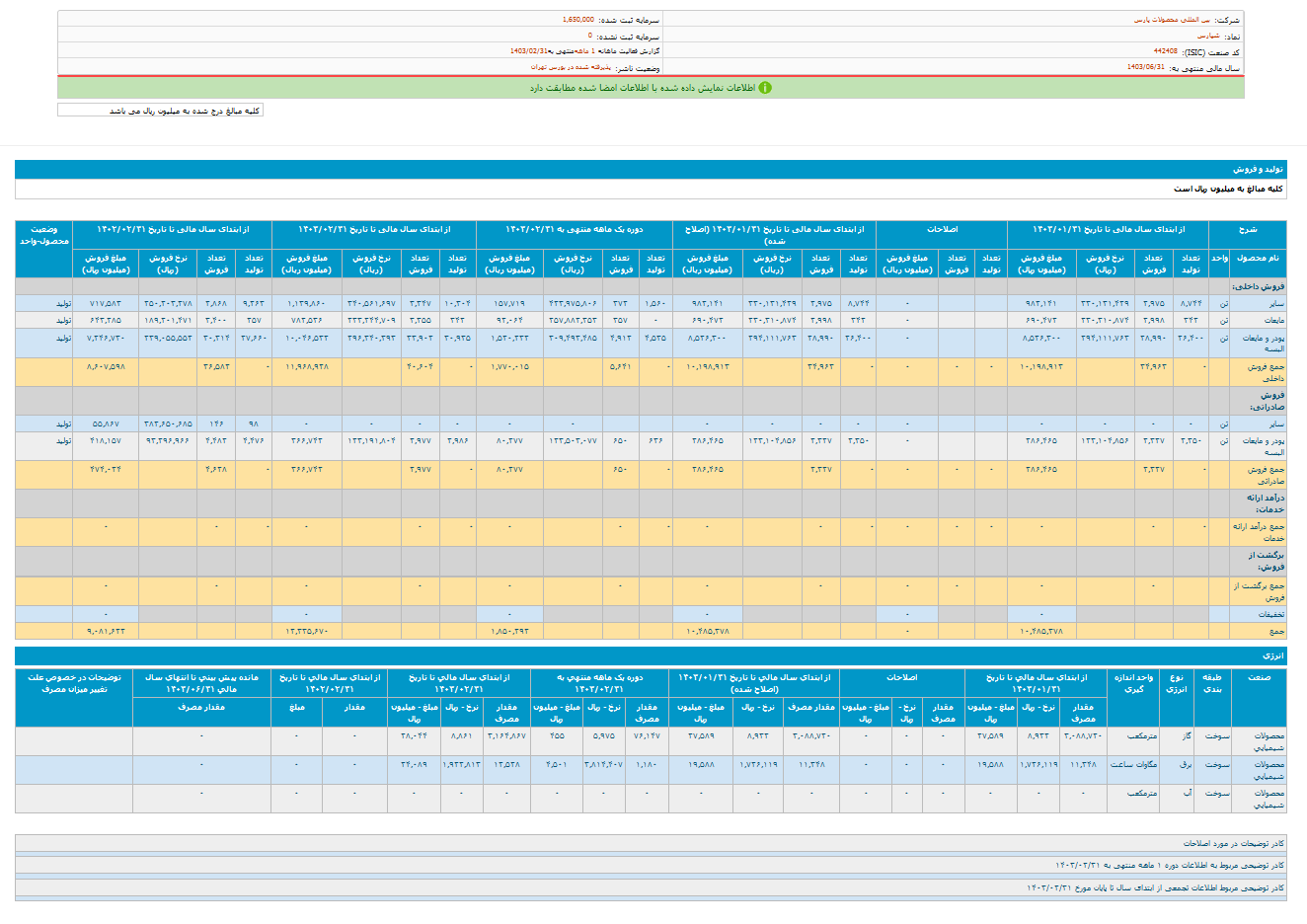Click the شرح column header in the sales table
The height and width of the screenshot is (924, 1307).
click(x=1247, y=229)
